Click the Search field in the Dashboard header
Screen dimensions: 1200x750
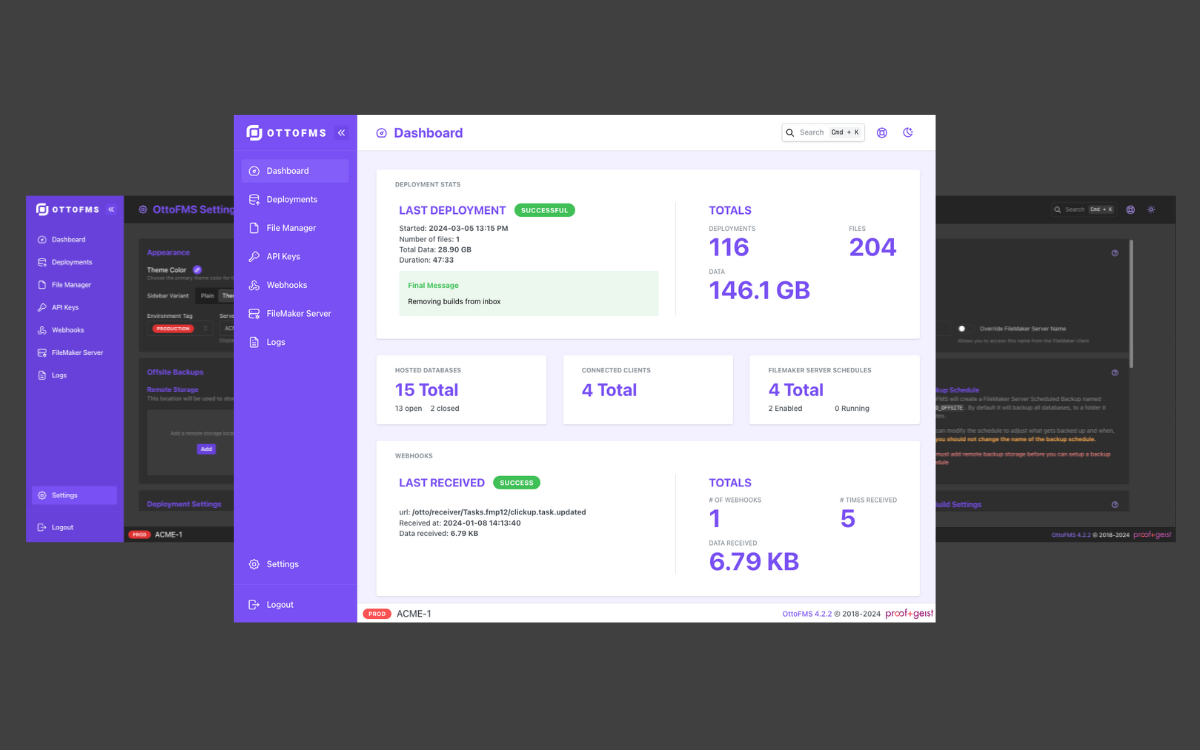tap(823, 132)
